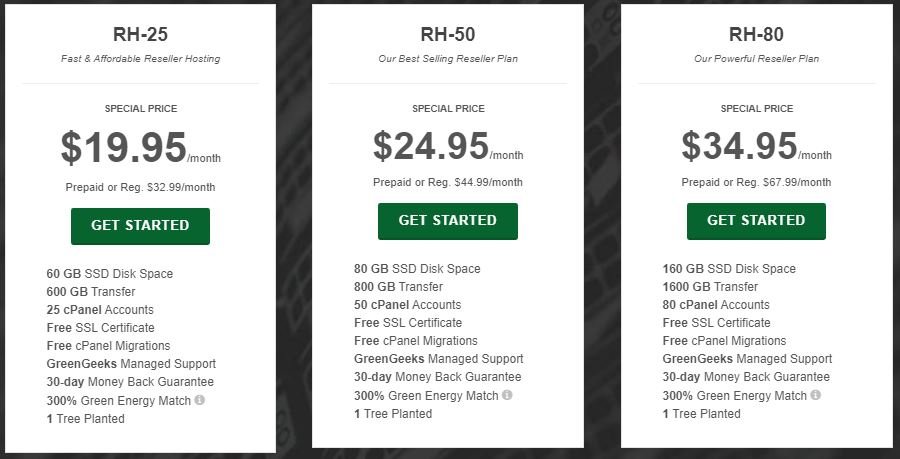The width and height of the screenshot is (900, 459).
Task: Click Get Started for the RH-50 plan
Action: pos(448,221)
